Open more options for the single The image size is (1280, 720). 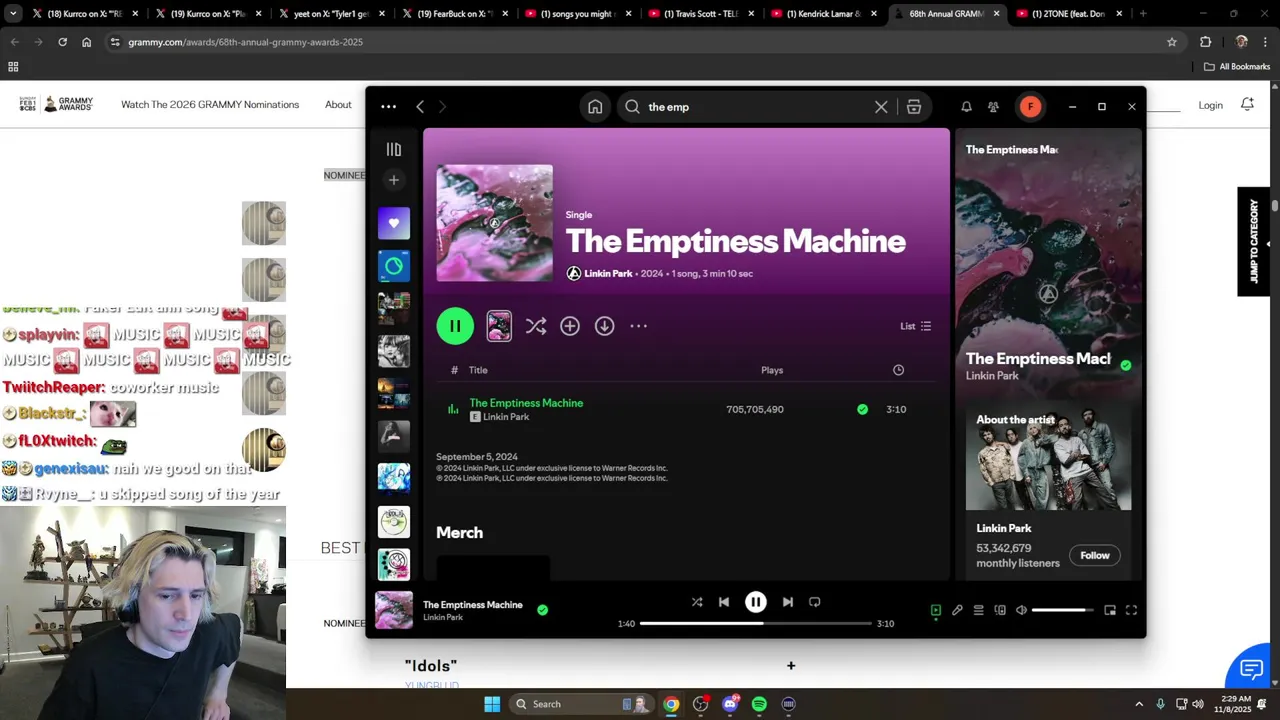coord(639,326)
